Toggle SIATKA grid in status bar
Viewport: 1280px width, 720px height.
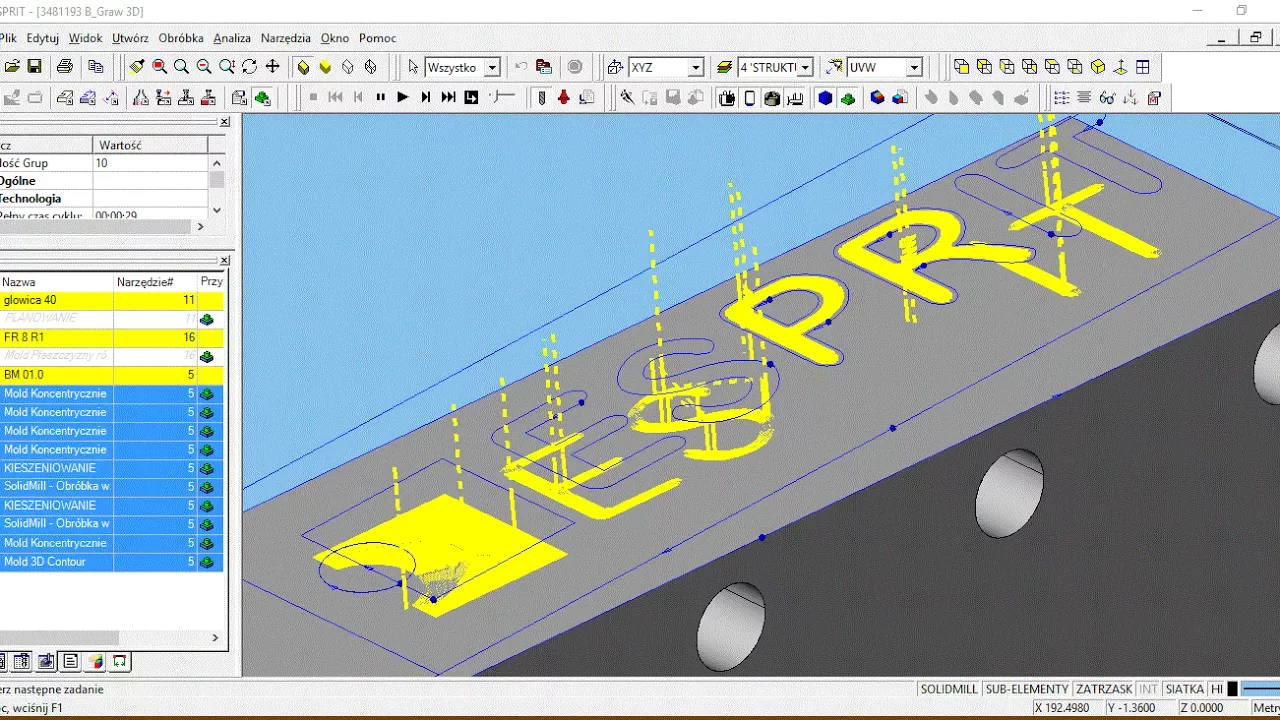tap(1184, 689)
